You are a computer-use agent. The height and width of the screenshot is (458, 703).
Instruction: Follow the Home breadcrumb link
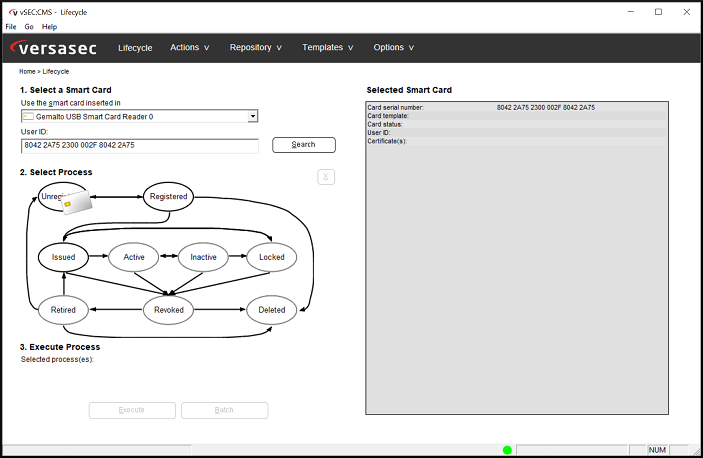tap(27, 72)
